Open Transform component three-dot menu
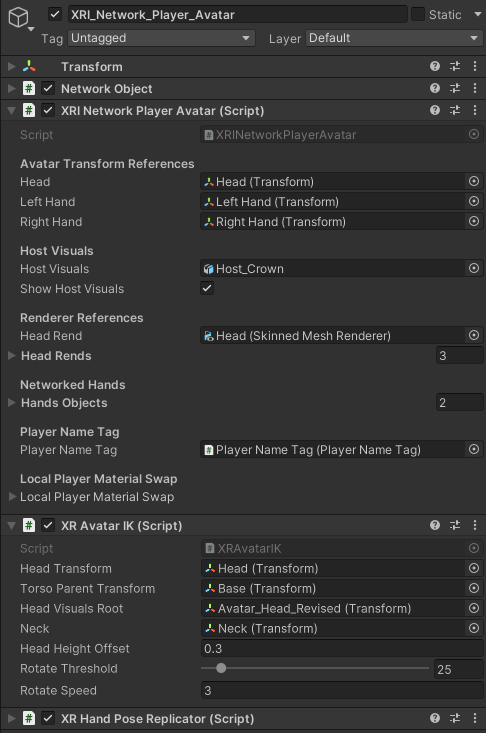The height and width of the screenshot is (733, 486). pyautogui.click(x=475, y=66)
